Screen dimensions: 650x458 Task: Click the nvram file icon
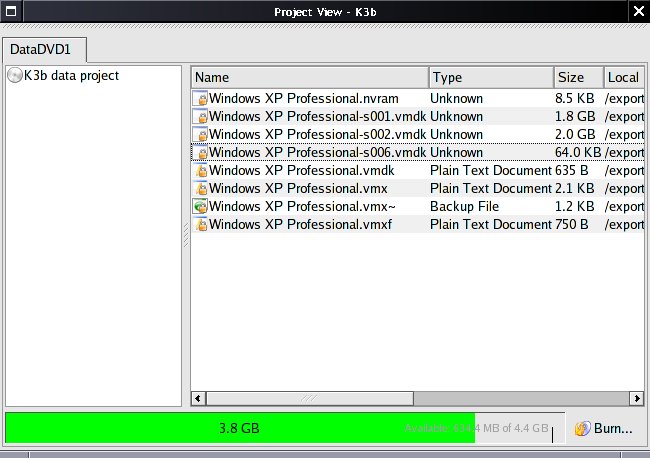tap(200, 99)
